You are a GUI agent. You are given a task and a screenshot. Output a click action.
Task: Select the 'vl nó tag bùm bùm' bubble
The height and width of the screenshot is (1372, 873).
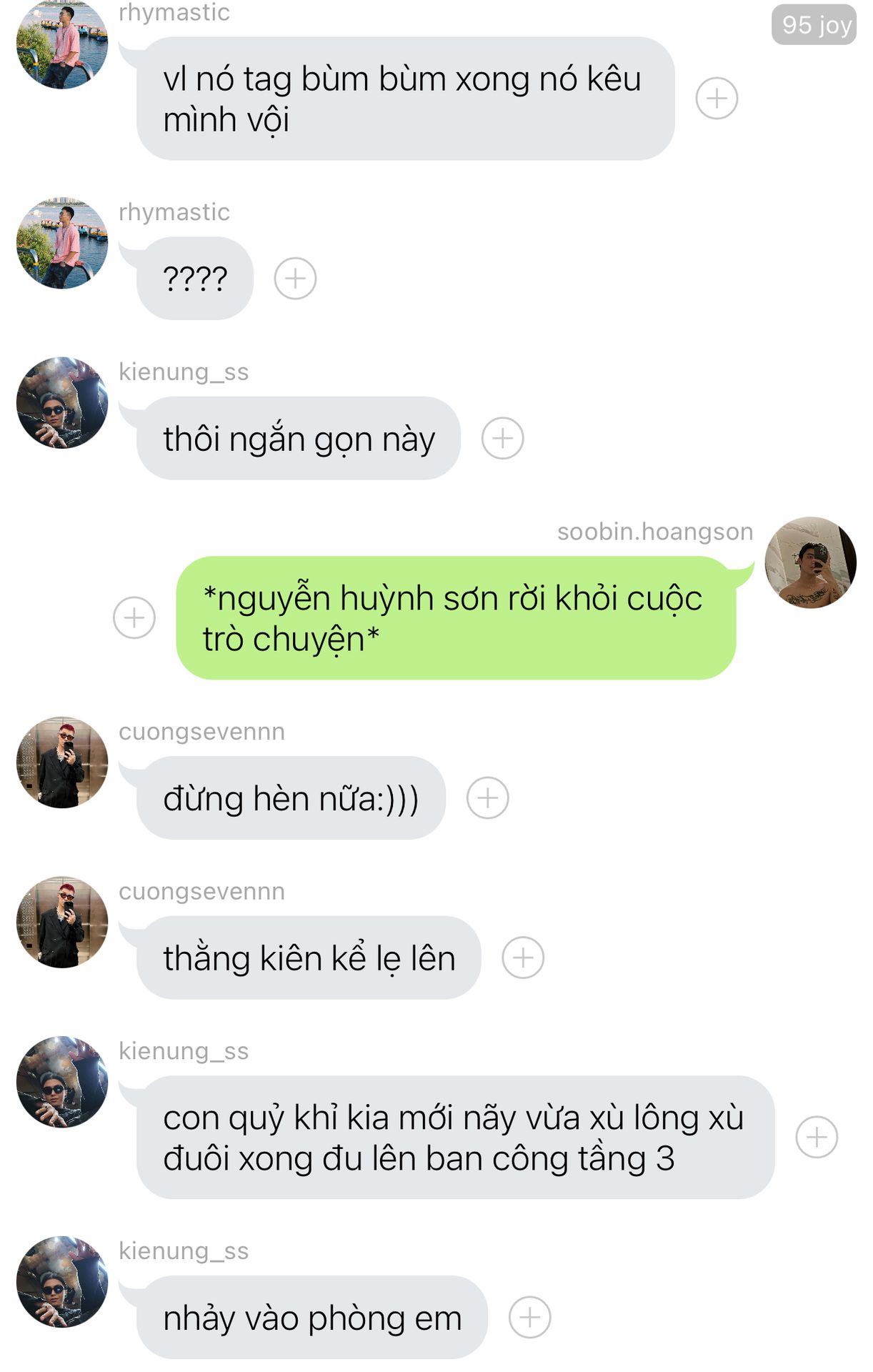coord(405,99)
